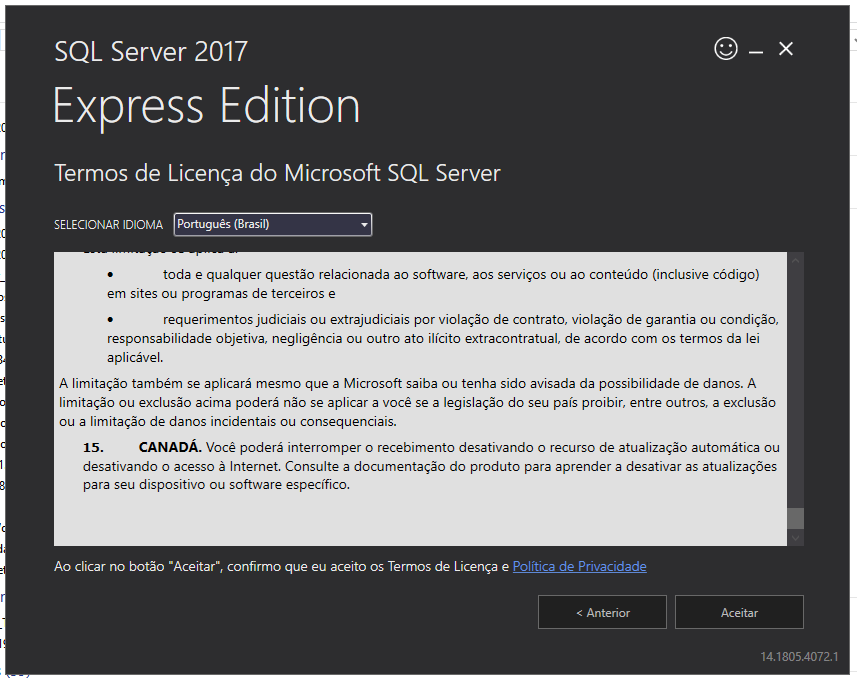The height and width of the screenshot is (681, 857).
Task: Expand the idioma combo box to change language
Action: (272, 224)
